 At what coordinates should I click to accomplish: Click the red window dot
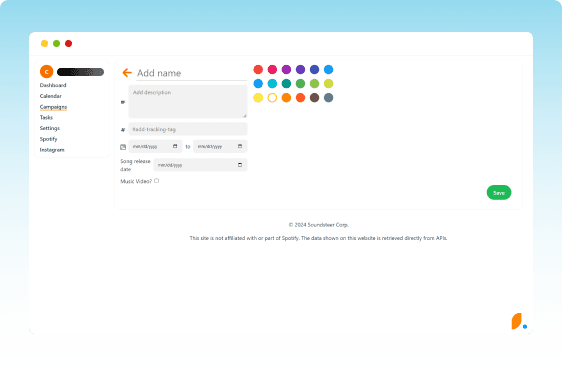coord(68,43)
